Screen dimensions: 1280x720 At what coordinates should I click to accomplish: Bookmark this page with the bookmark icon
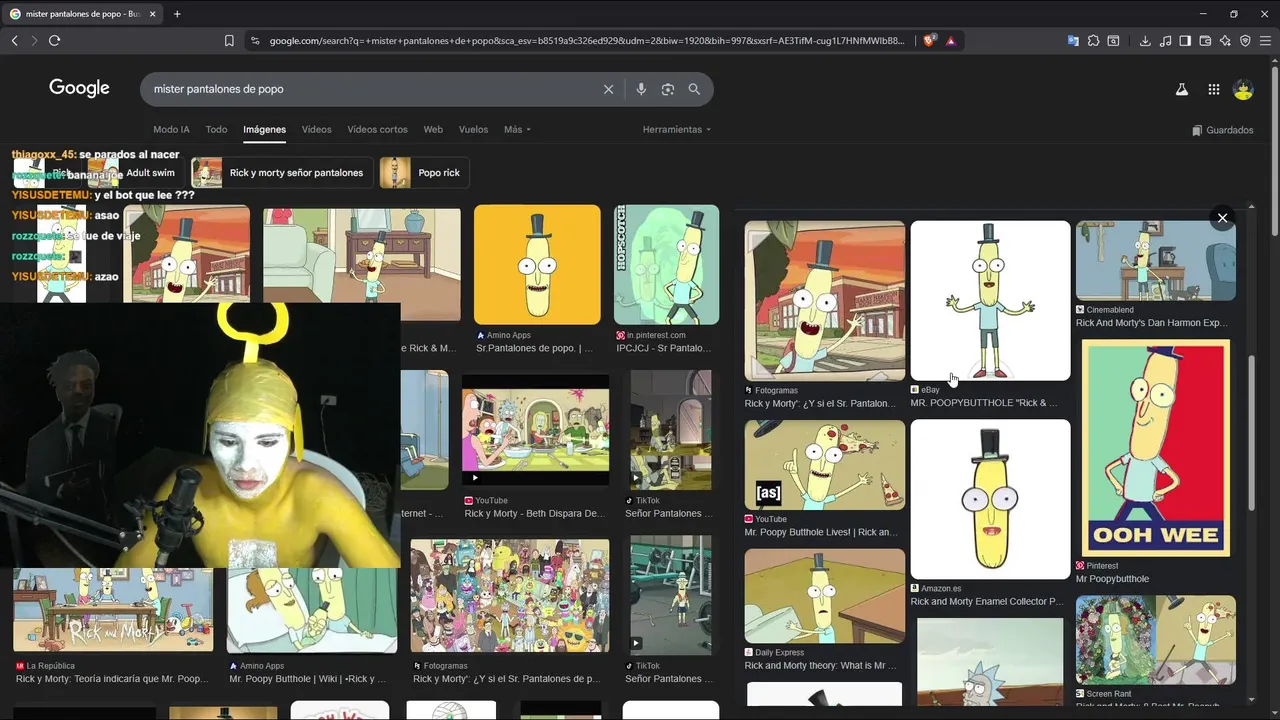[229, 41]
